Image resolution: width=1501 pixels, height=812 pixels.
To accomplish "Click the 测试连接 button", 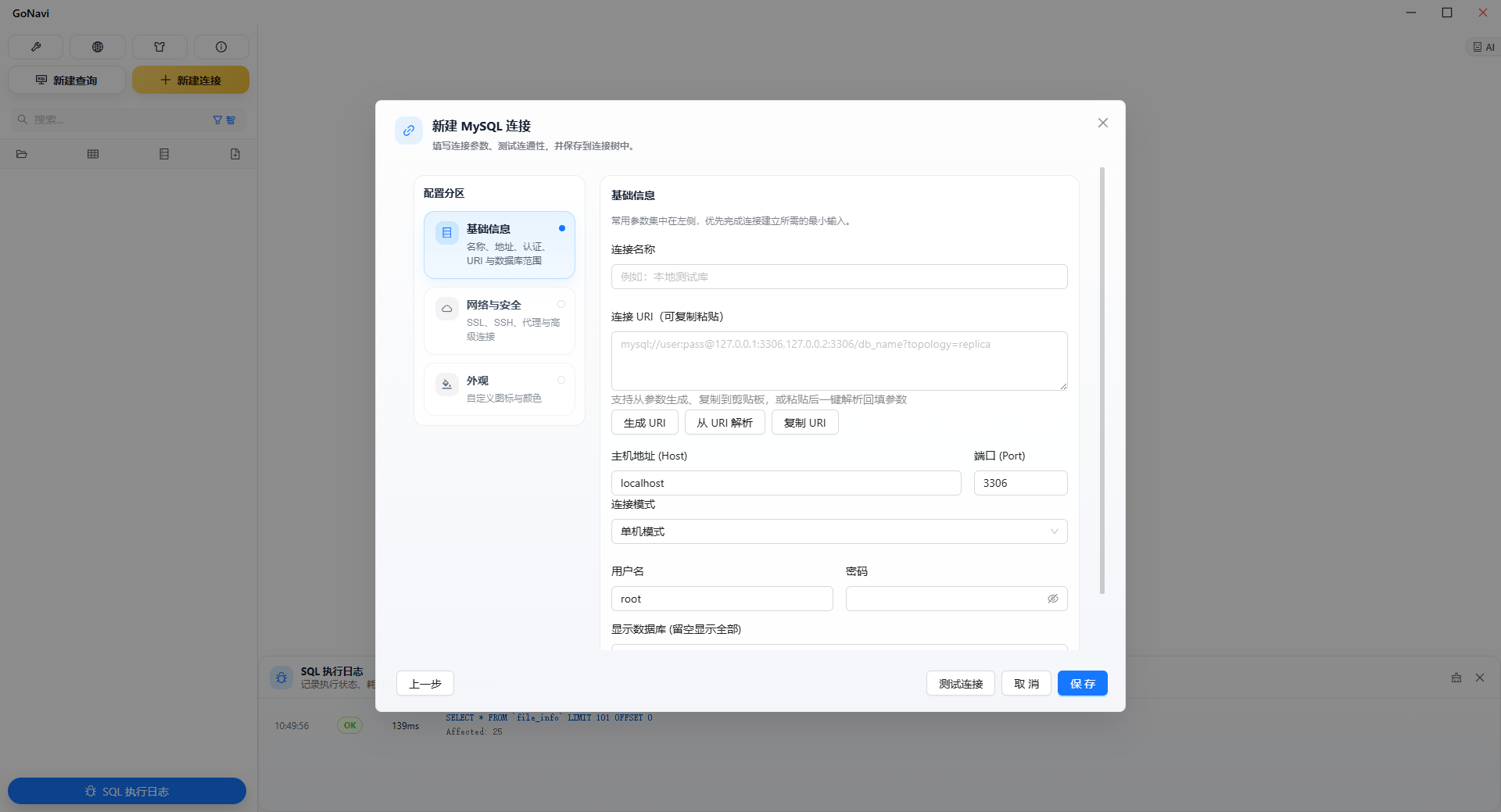I will click(x=960, y=684).
